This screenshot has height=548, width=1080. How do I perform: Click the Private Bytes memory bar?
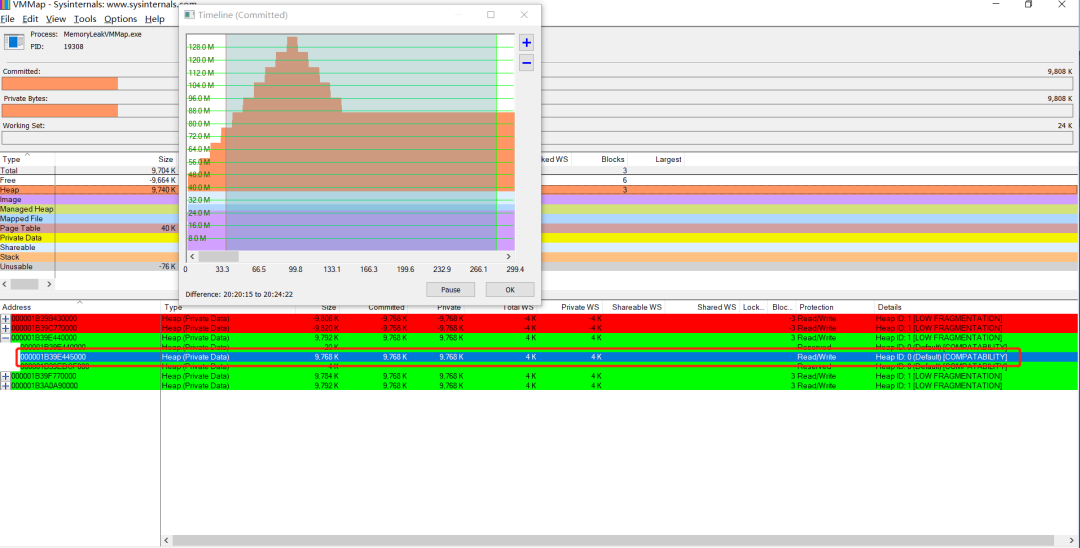pyautogui.click(x=537, y=110)
